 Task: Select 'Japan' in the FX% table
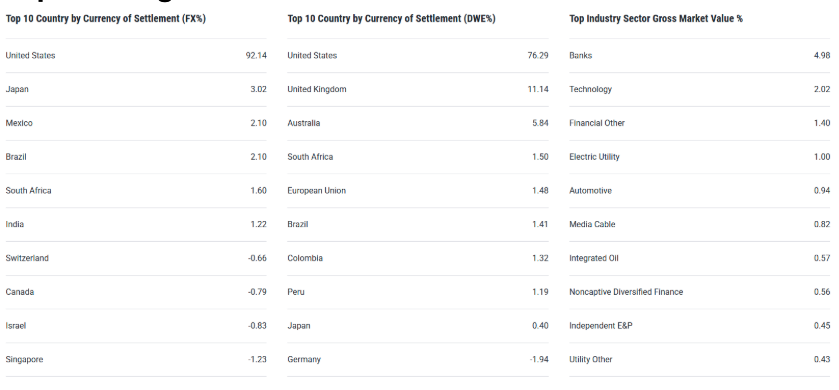17,89
